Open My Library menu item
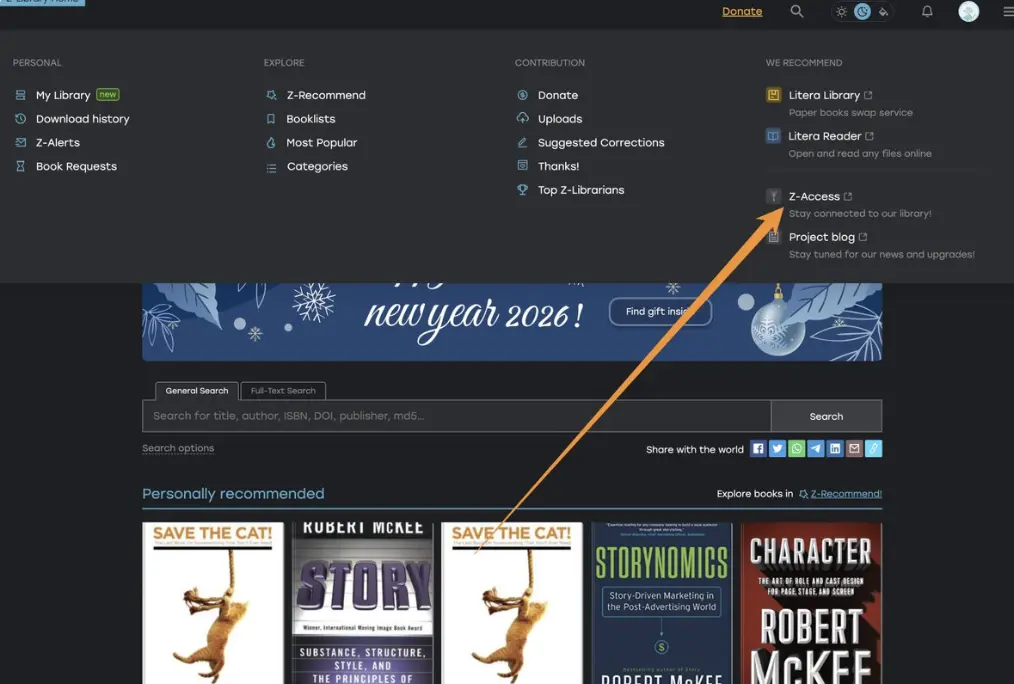 (x=63, y=95)
